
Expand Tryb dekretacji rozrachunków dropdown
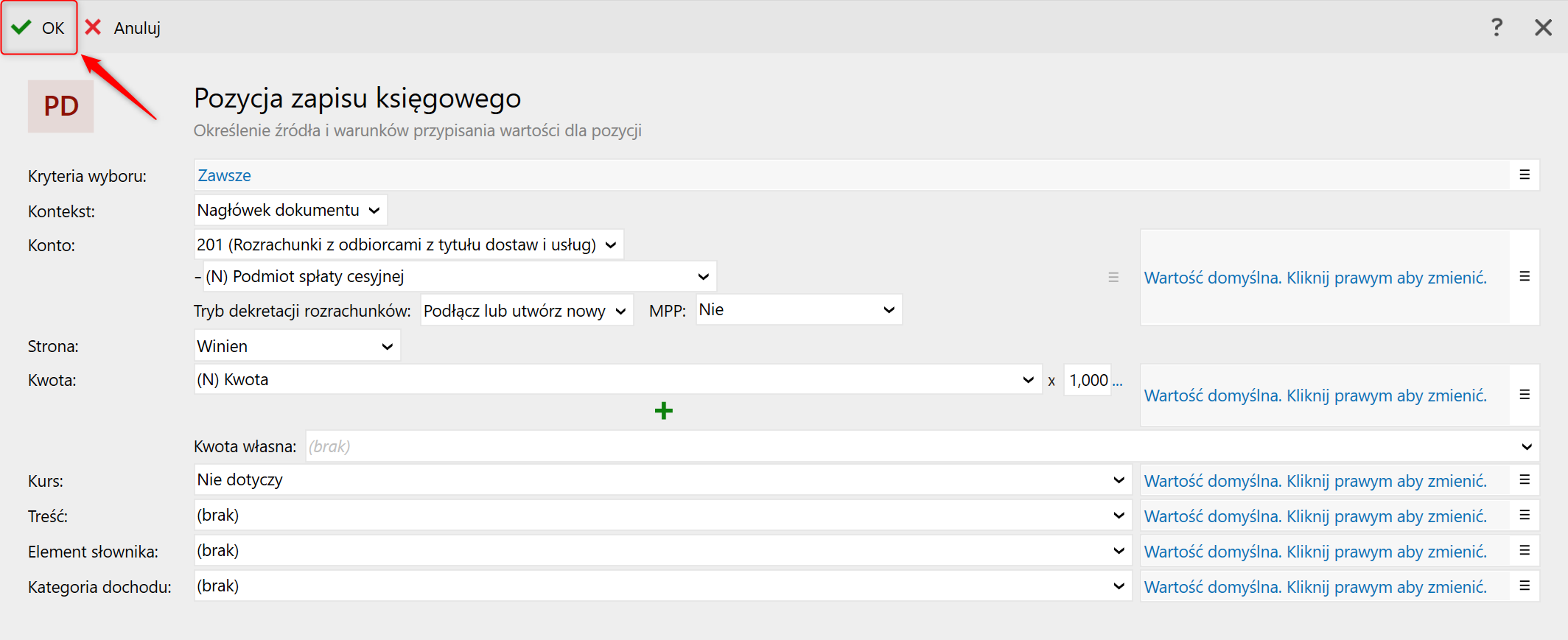(526, 311)
